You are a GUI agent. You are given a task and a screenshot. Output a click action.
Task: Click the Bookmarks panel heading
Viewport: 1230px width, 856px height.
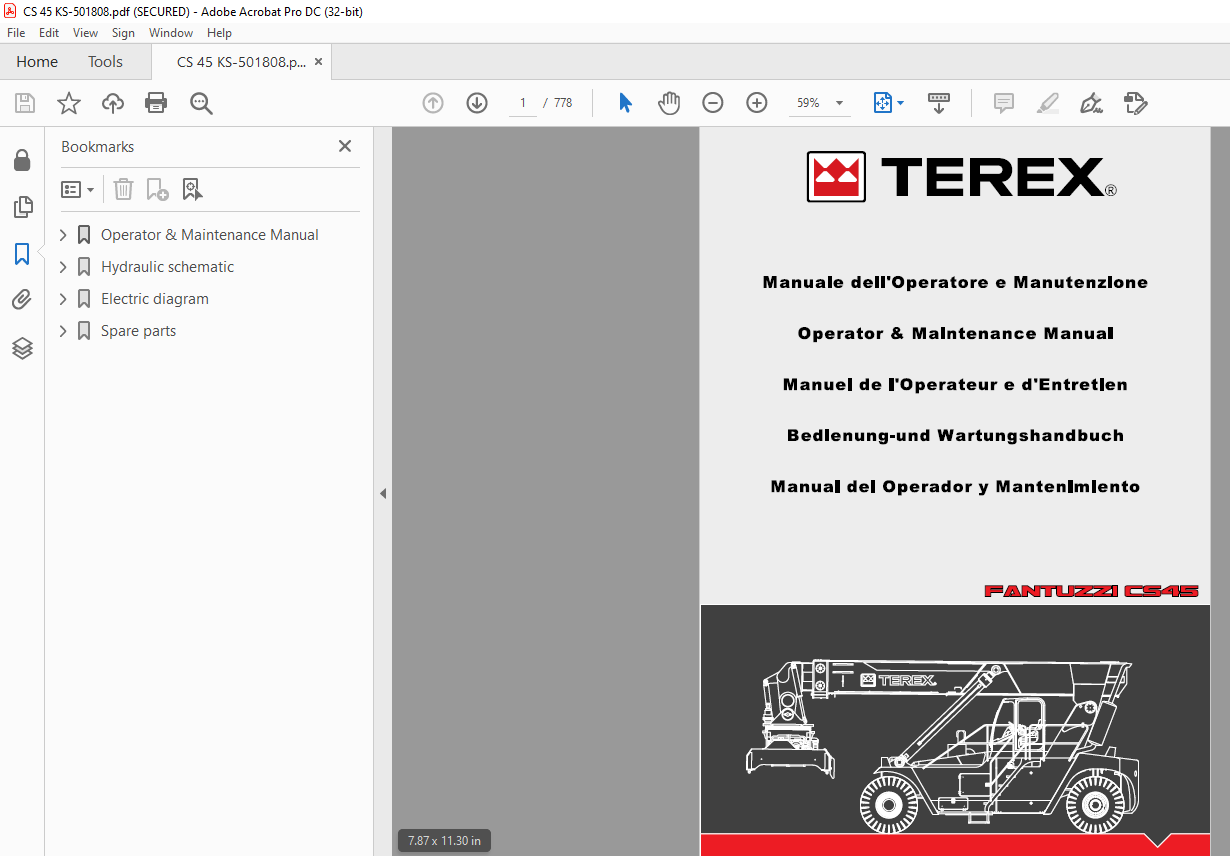97,146
